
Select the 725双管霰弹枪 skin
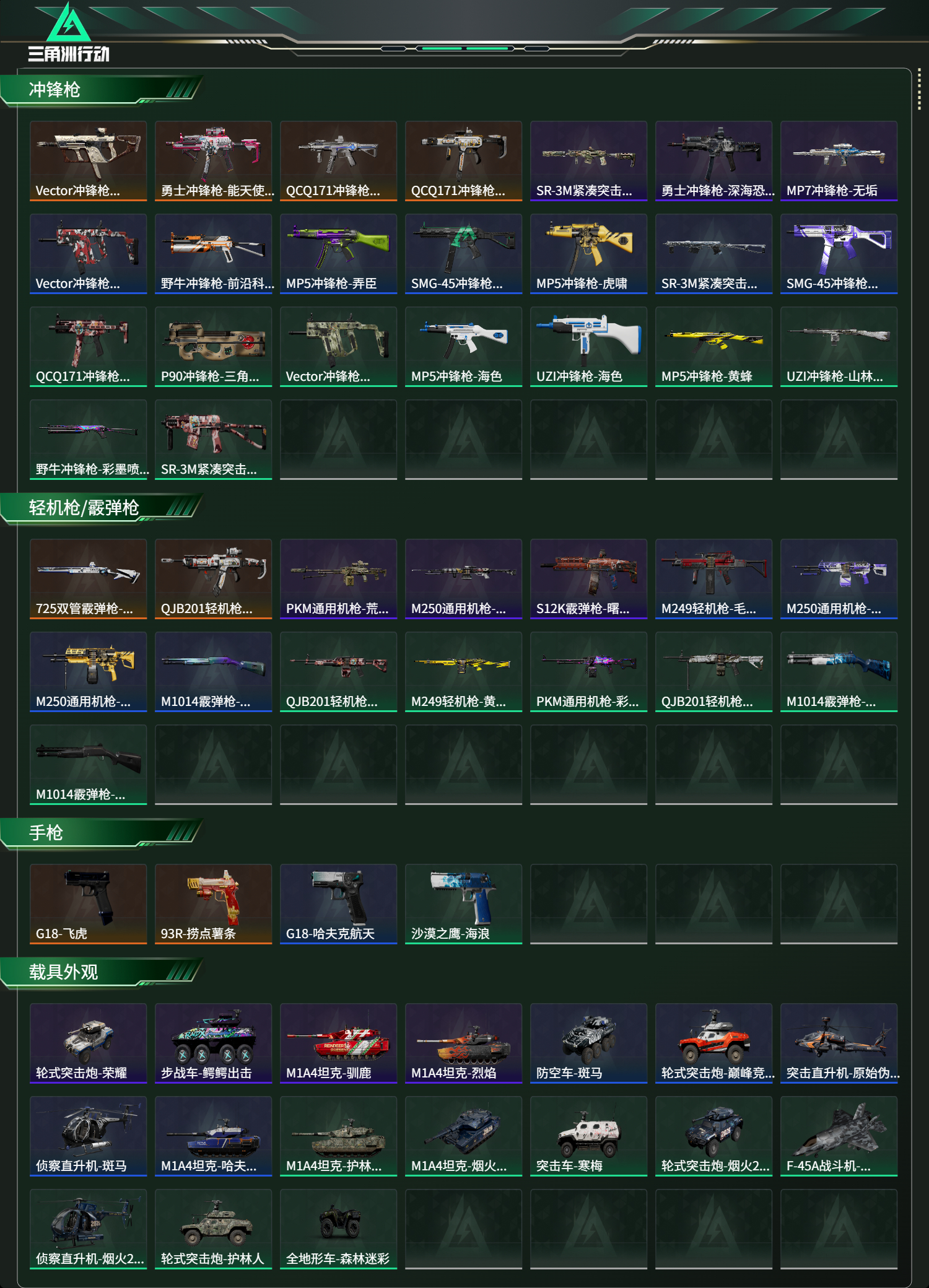pyautogui.click(x=88, y=579)
